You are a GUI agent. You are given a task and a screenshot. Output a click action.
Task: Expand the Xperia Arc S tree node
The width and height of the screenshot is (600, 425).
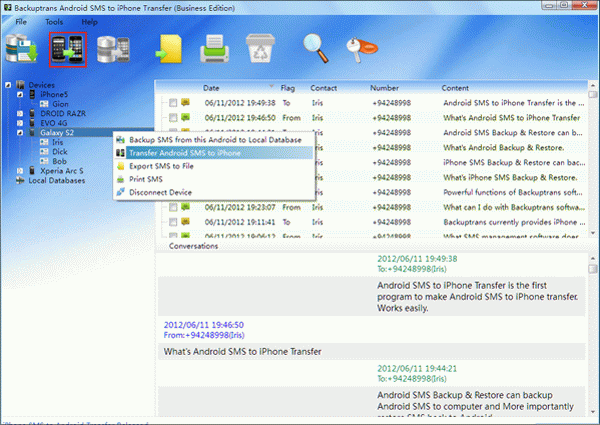pyautogui.click(x=20, y=171)
